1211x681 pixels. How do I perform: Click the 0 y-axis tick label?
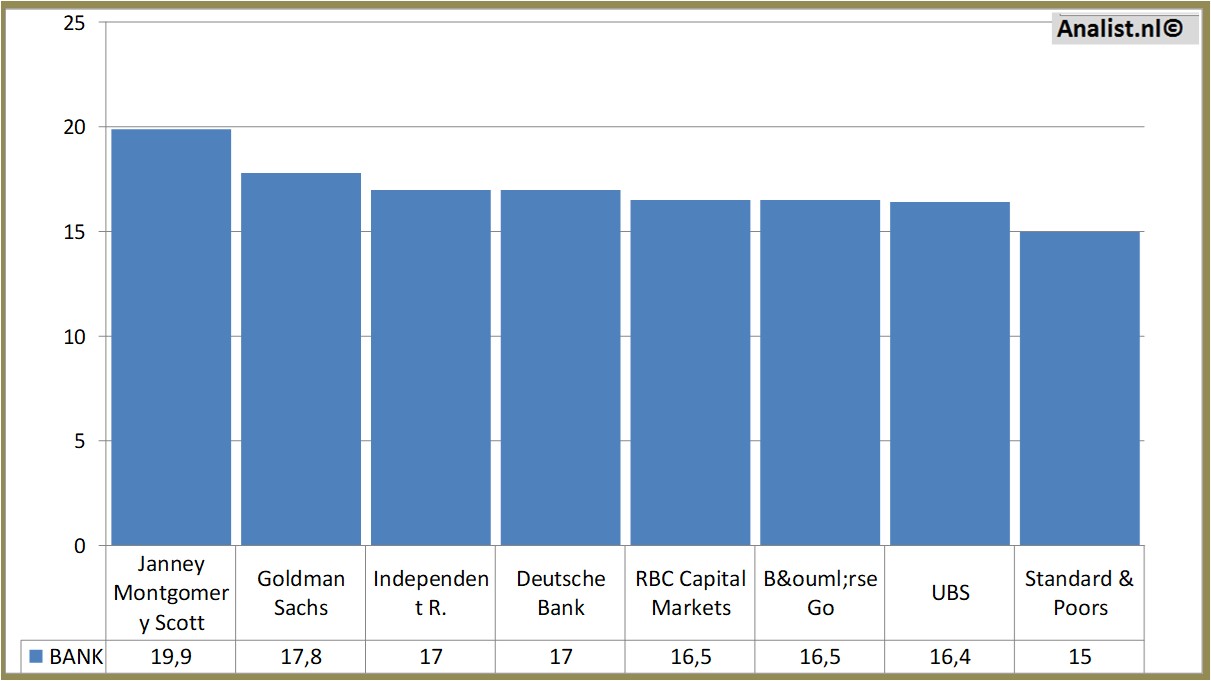[80, 546]
